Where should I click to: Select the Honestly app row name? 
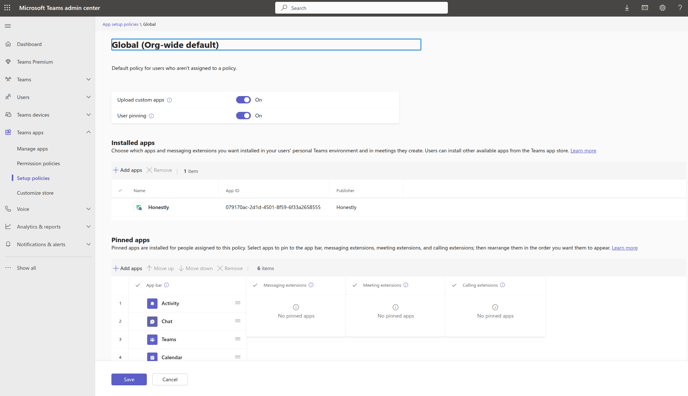(x=158, y=207)
